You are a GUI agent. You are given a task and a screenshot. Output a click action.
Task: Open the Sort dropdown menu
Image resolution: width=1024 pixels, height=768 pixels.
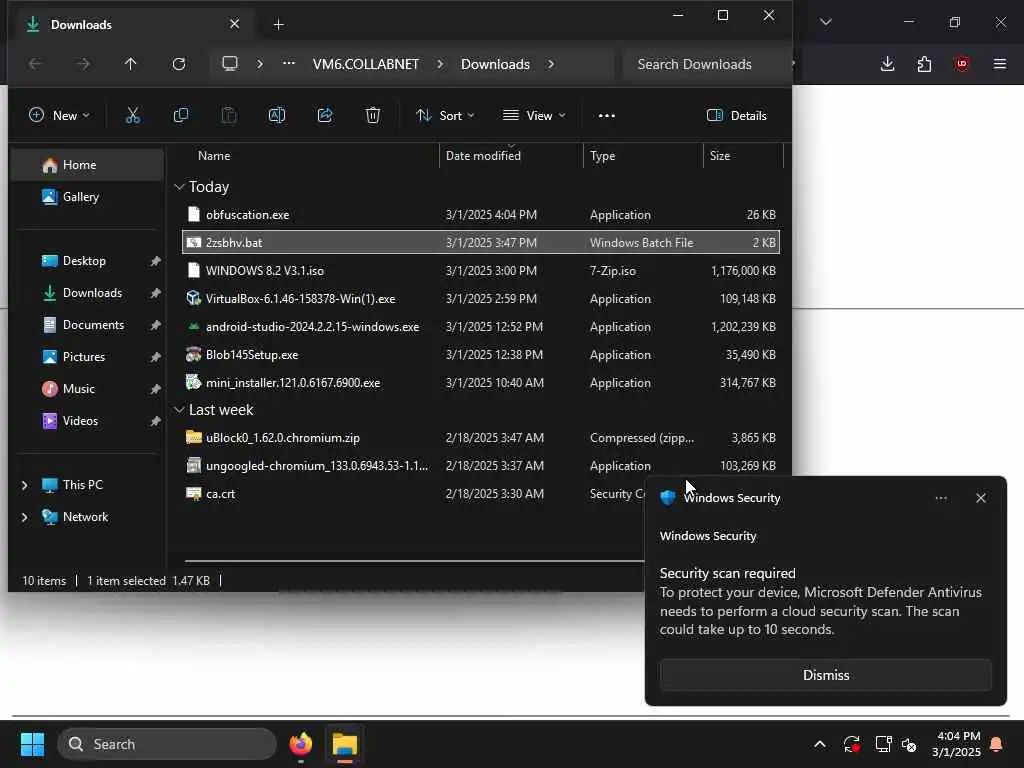pos(445,116)
